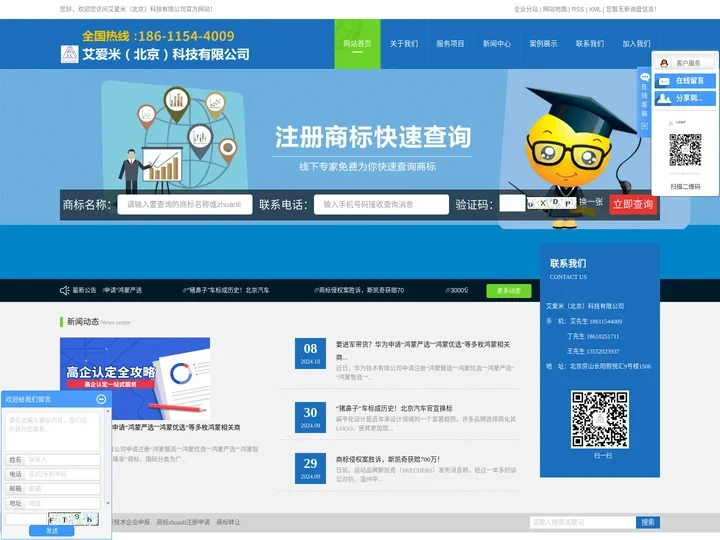Focus the captcha input in the message form
The width and height of the screenshot is (720, 540).
26,519
